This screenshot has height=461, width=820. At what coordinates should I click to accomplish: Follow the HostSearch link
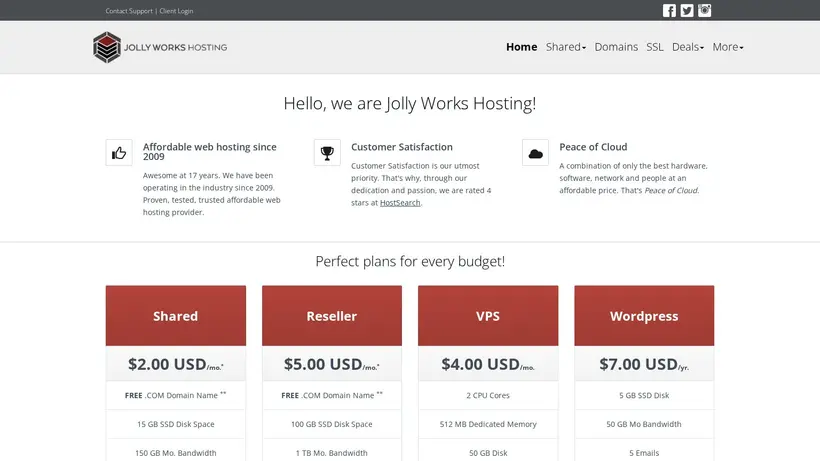pyautogui.click(x=400, y=203)
